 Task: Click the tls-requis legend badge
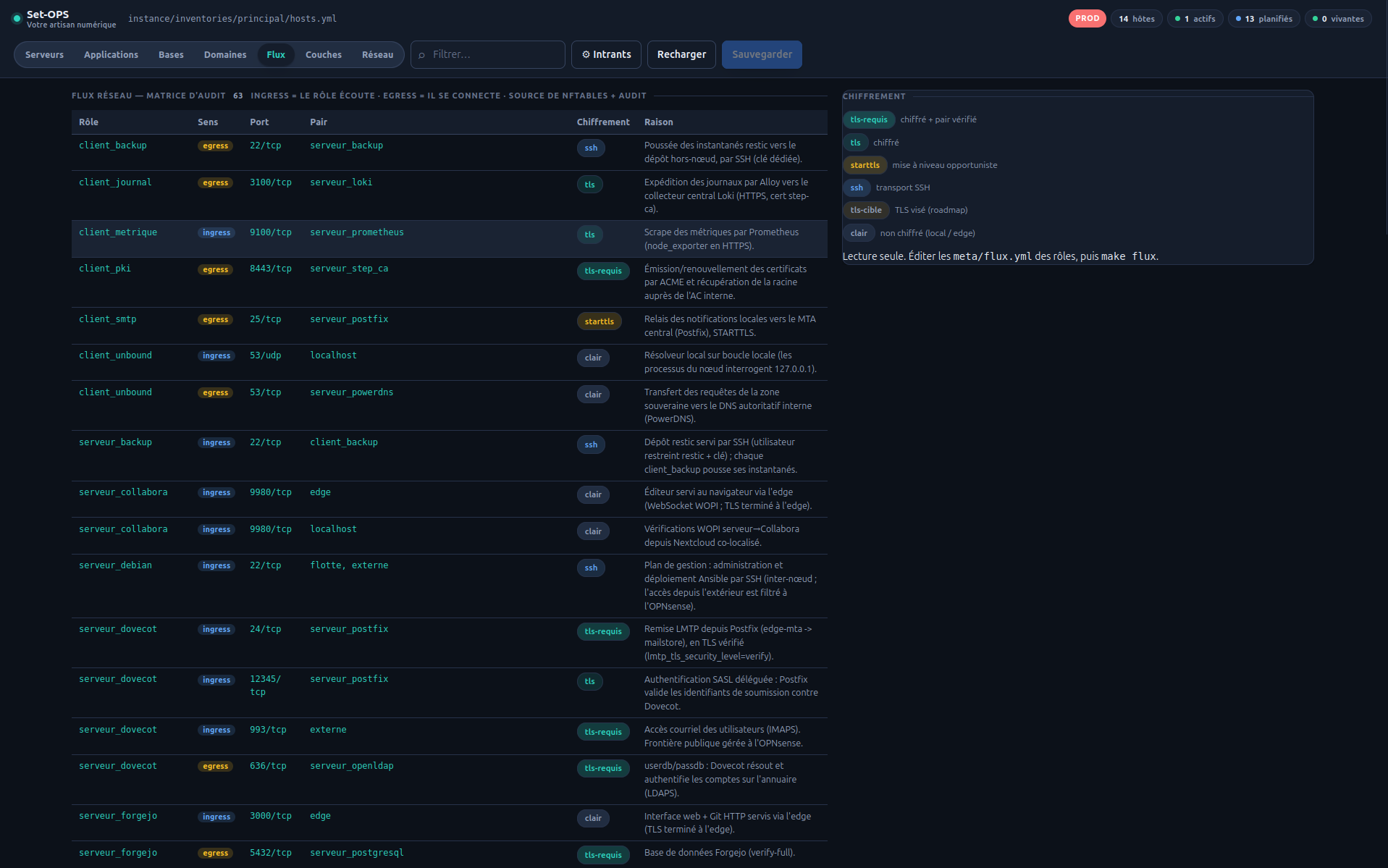(869, 120)
